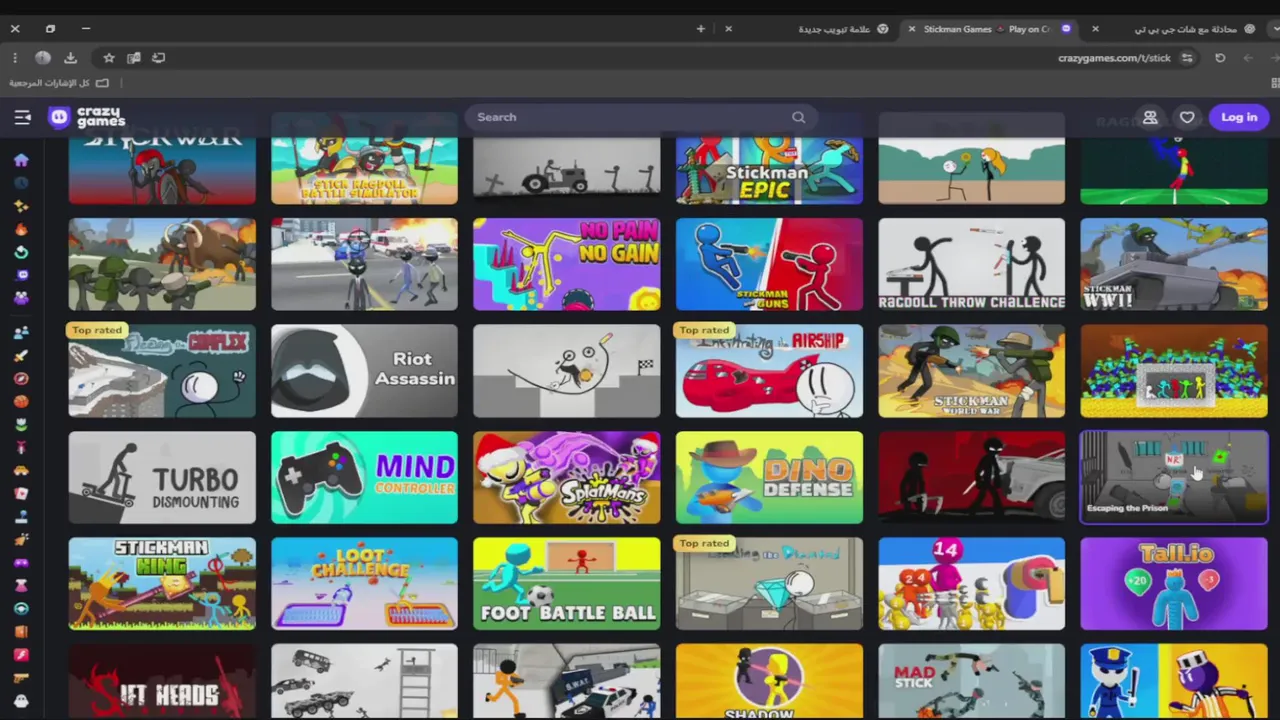This screenshot has width=1280, height=720.
Task: Open the SplatMans game thumbnail
Action: tap(567, 478)
